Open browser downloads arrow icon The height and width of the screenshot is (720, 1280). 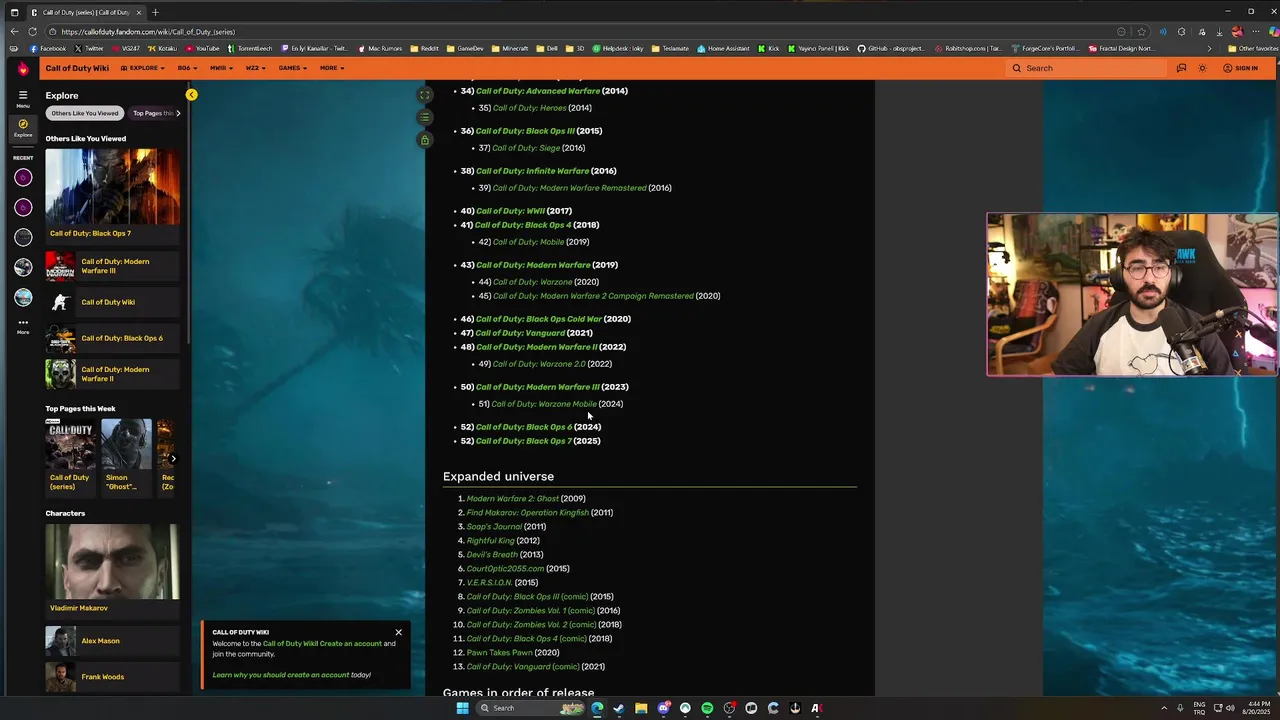coord(1219,31)
